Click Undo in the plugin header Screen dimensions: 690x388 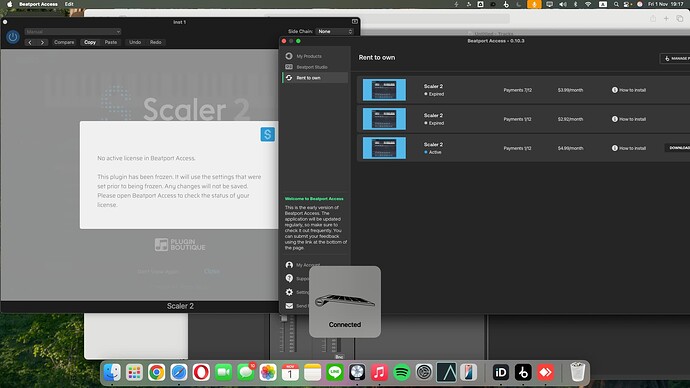[135, 42]
